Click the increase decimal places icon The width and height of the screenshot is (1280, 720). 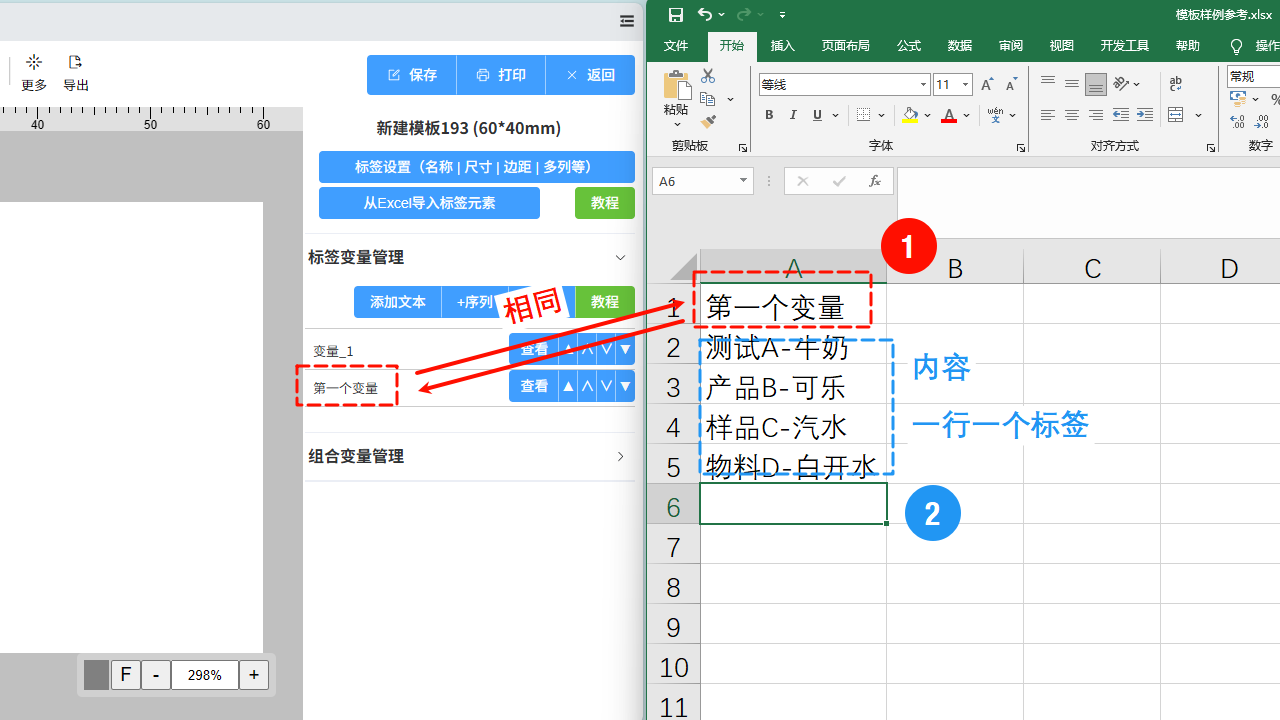[1238, 122]
